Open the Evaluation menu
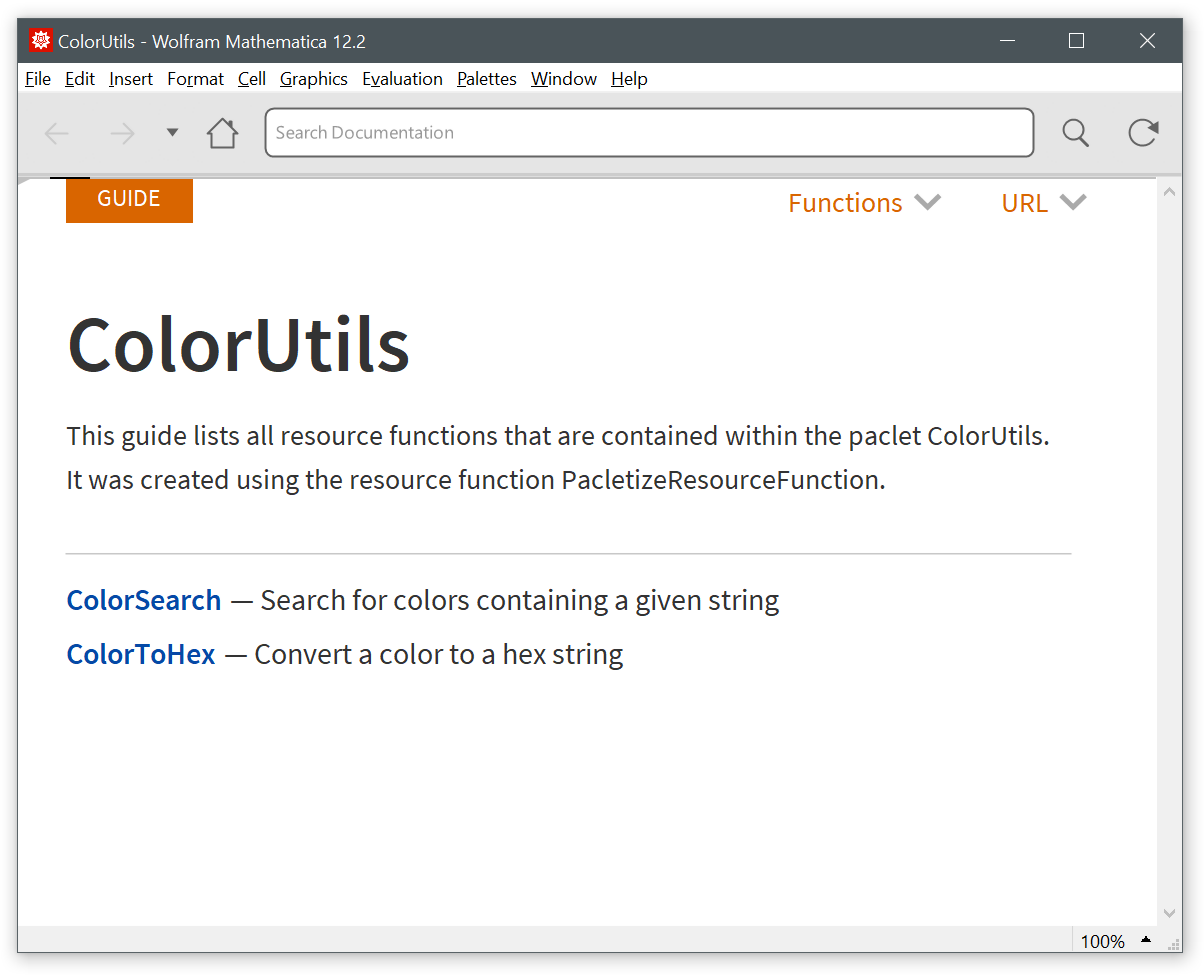 click(x=402, y=79)
